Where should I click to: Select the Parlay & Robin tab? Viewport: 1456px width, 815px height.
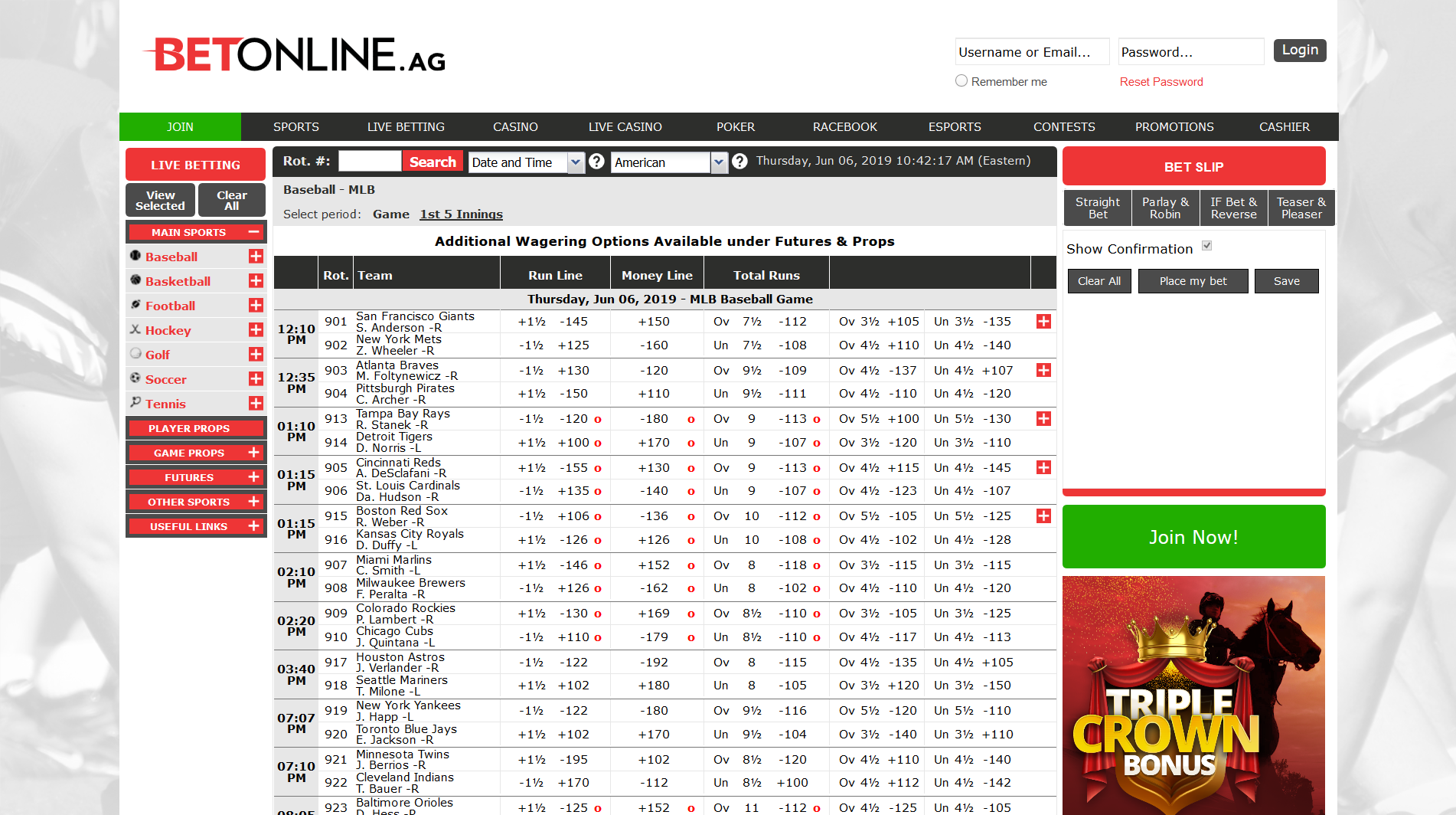point(1165,208)
